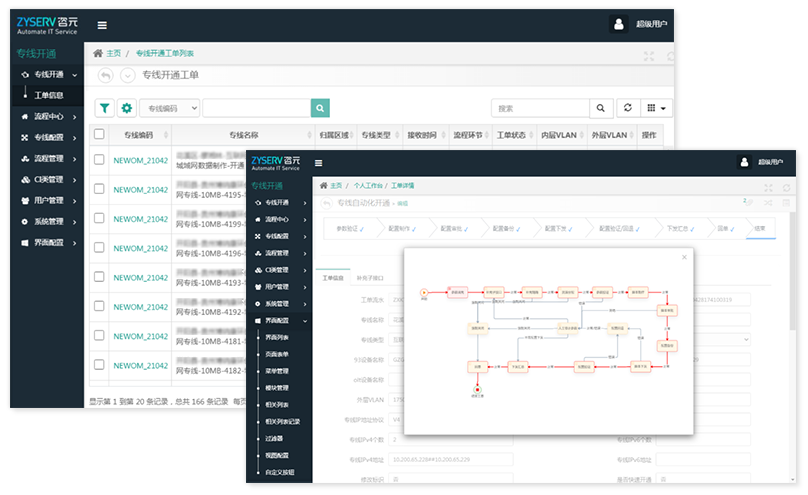Click the green search magnifier button
The width and height of the screenshot is (808, 495).
point(320,108)
